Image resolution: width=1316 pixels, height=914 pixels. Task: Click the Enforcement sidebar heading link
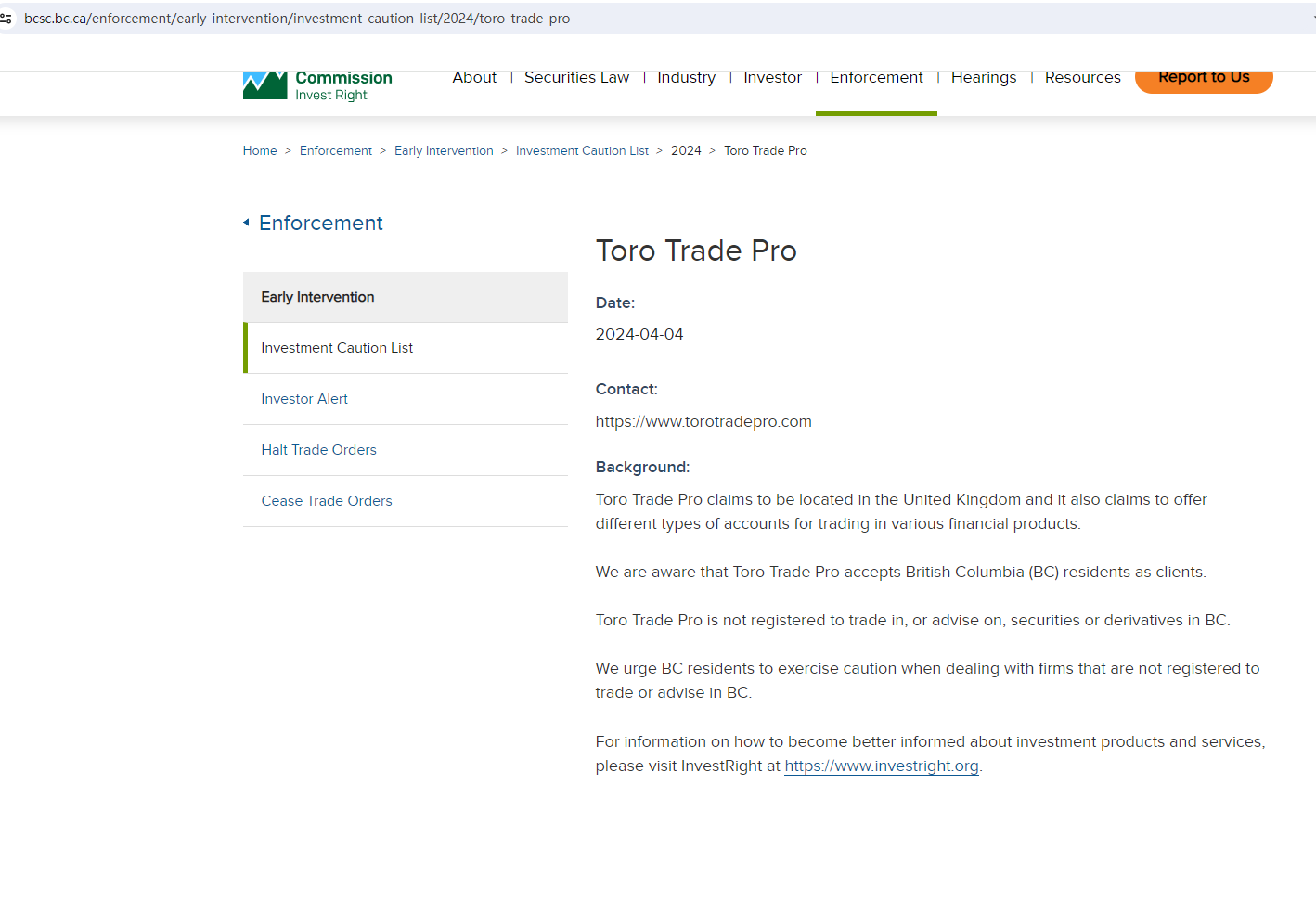[321, 223]
